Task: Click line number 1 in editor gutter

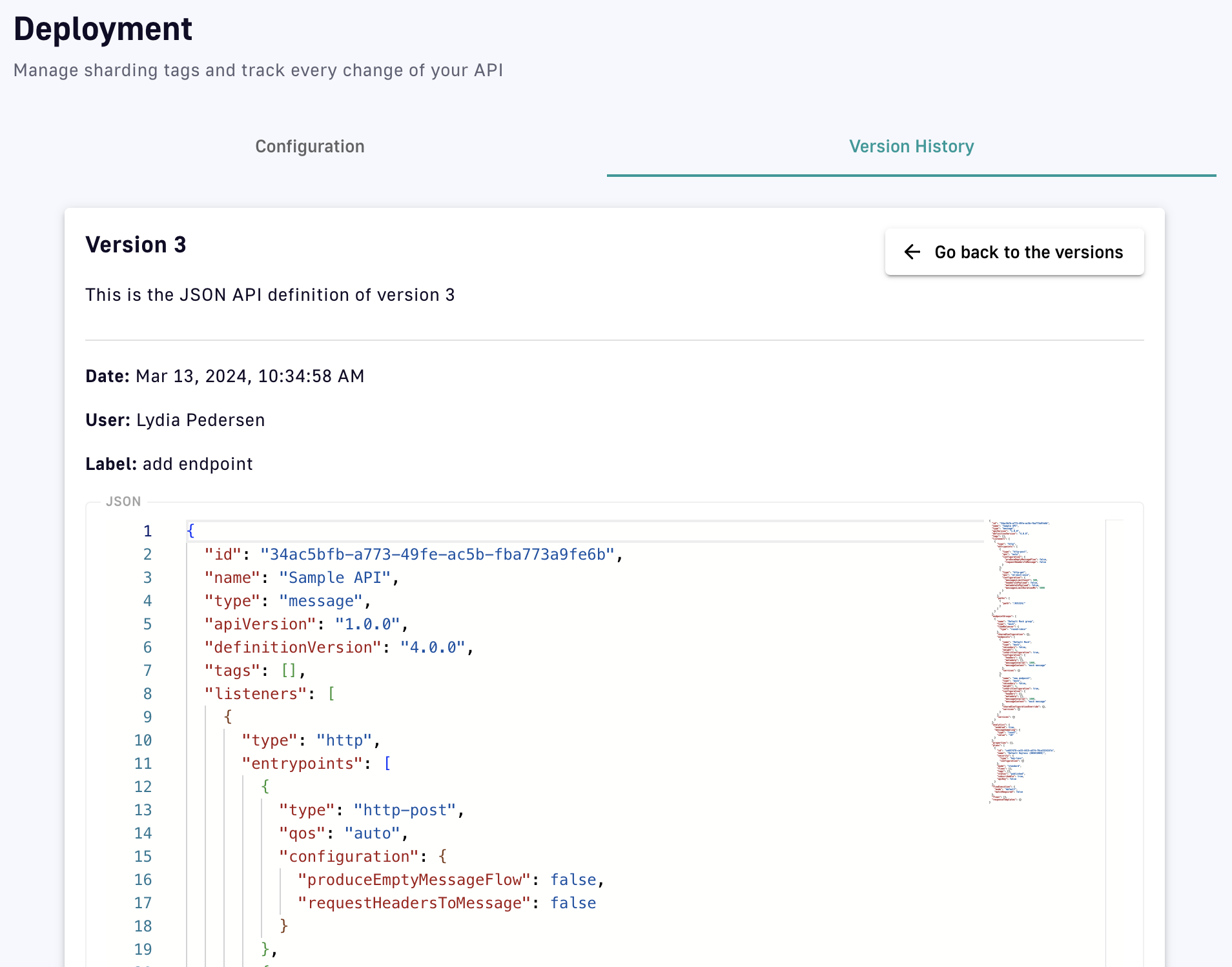Action: point(147,531)
